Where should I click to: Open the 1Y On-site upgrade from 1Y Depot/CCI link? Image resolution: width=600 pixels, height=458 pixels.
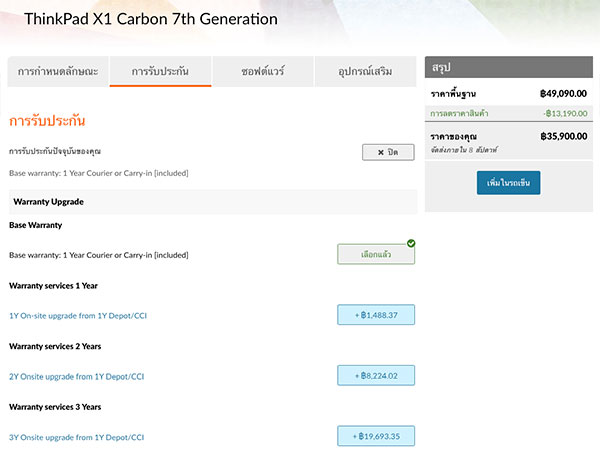pos(78,316)
